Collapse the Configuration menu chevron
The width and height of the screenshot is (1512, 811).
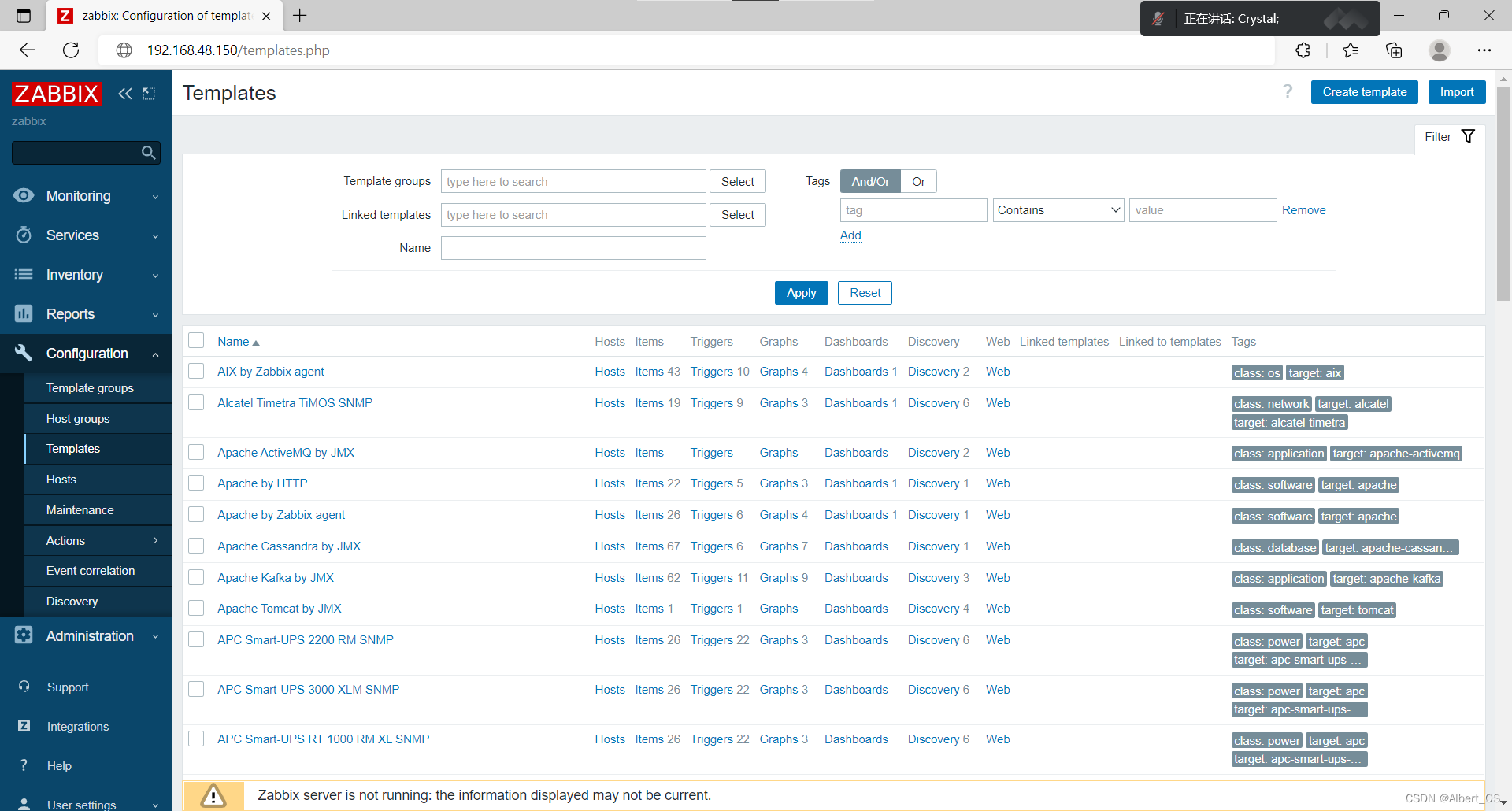tap(155, 354)
